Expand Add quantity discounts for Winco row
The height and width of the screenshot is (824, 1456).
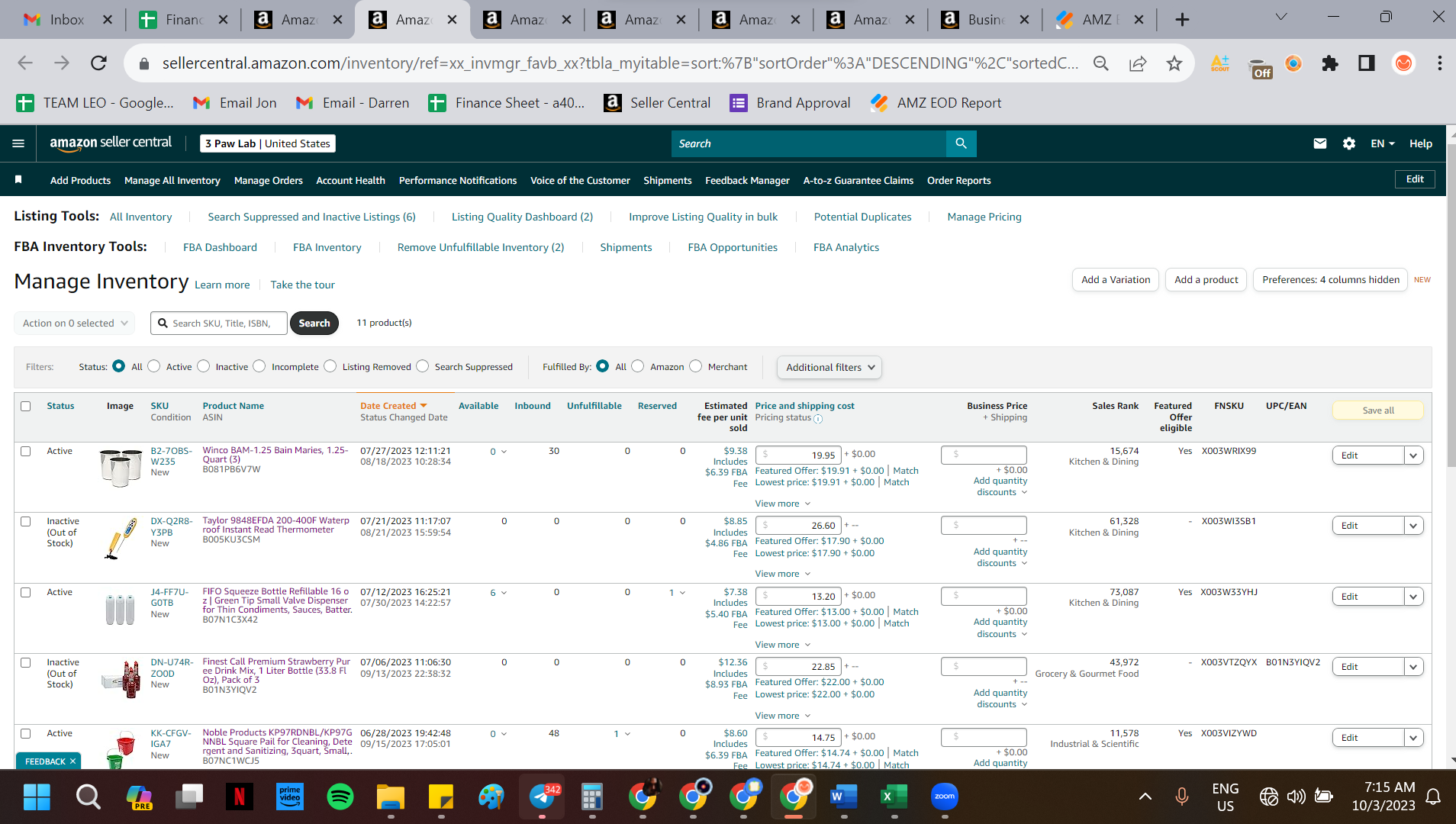coord(1000,486)
